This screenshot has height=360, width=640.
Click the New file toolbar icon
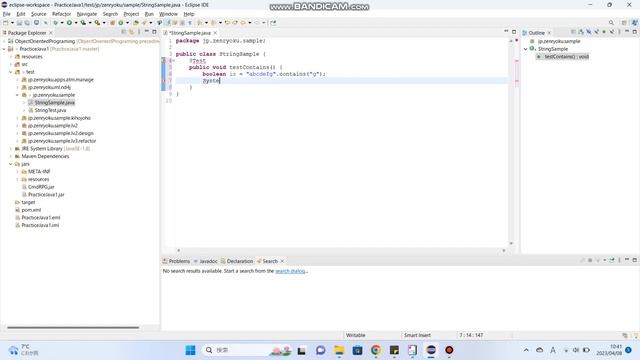[6, 23]
